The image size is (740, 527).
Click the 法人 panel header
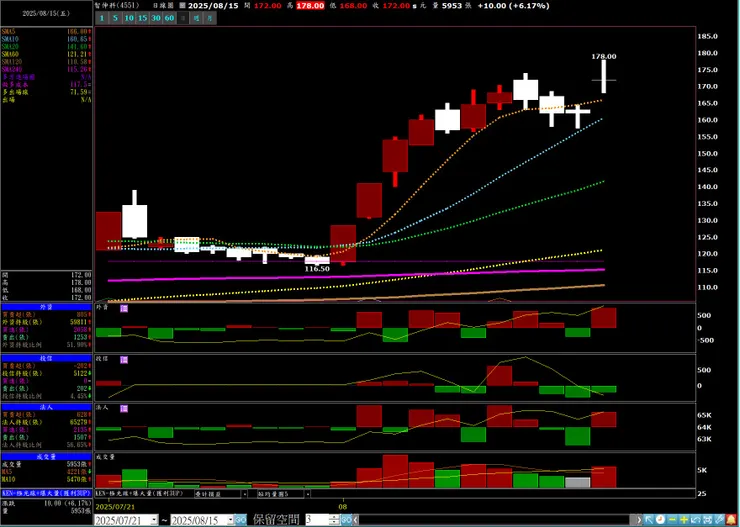point(46,407)
